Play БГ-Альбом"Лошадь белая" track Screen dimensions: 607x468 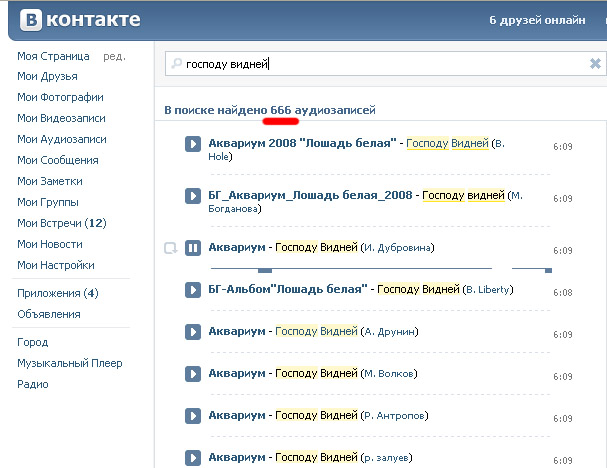[193, 290]
